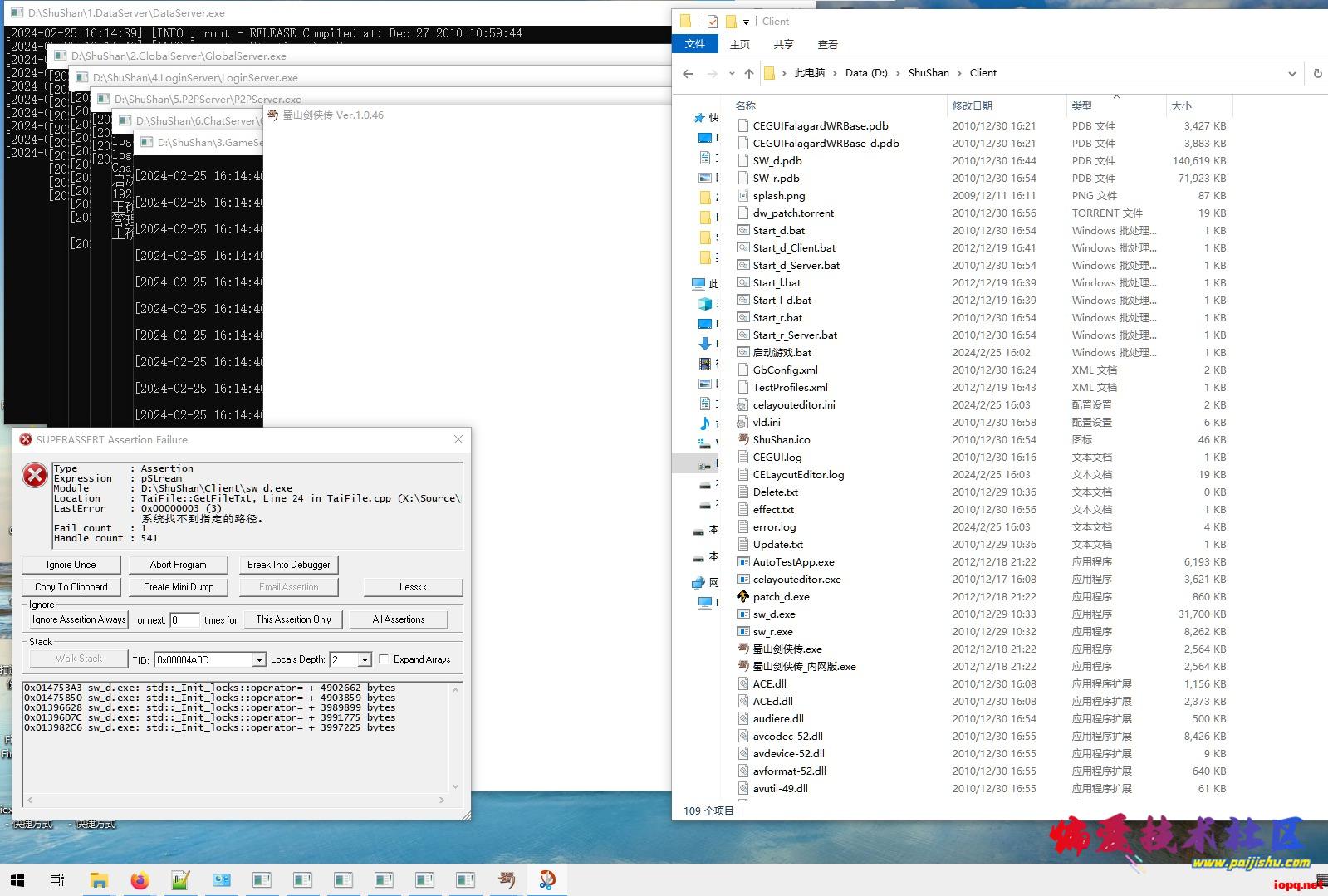Click the Explorer back arrow
Viewport: 1328px width, 896px height.
click(x=688, y=73)
